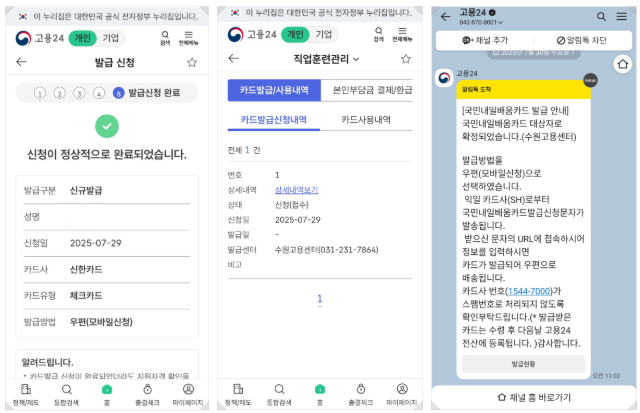Tap 고용24 logo in middle screen
Screen dimensions: 640x413
(252, 35)
